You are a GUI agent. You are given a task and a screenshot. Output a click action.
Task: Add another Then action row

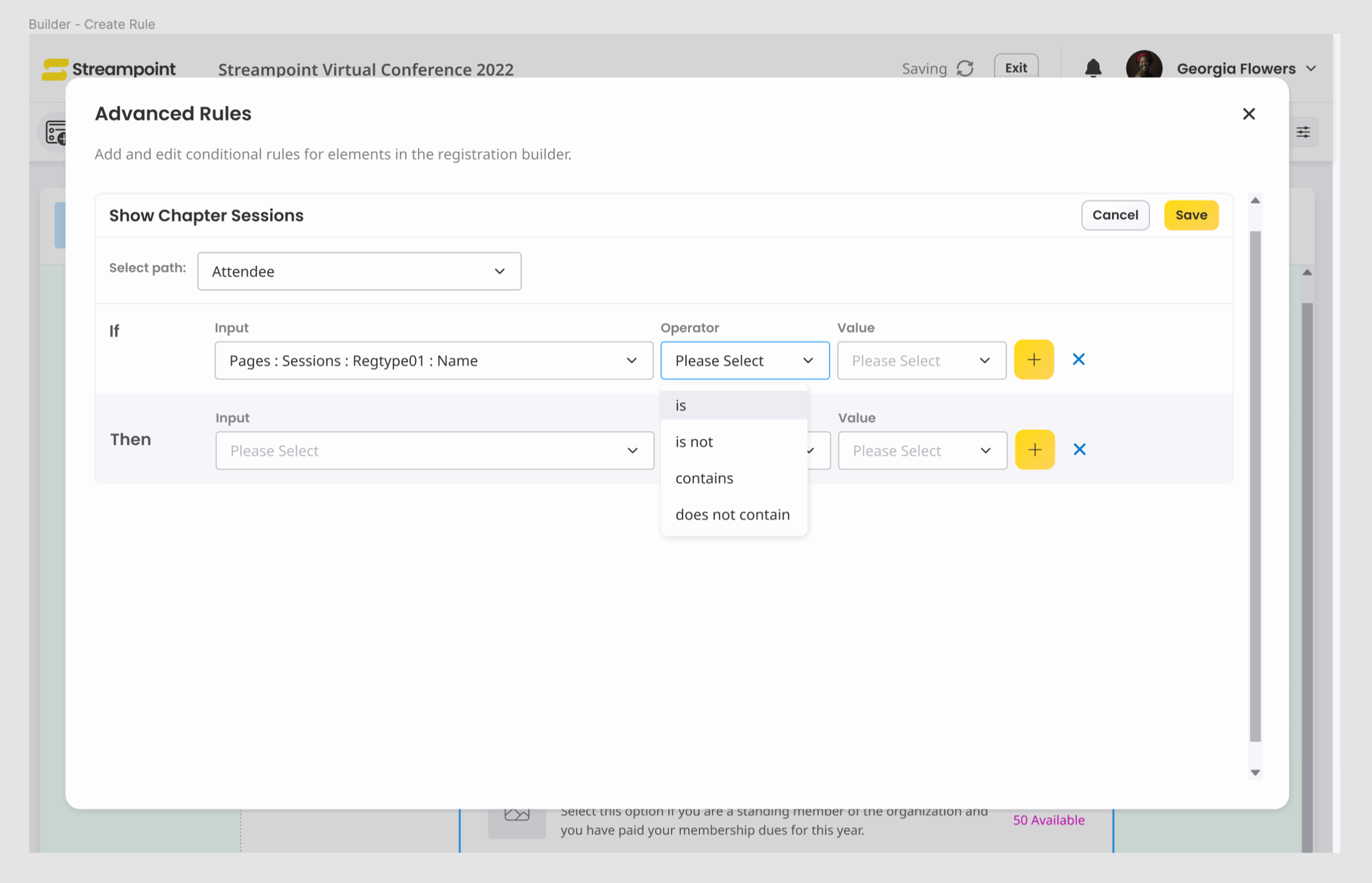(1034, 450)
